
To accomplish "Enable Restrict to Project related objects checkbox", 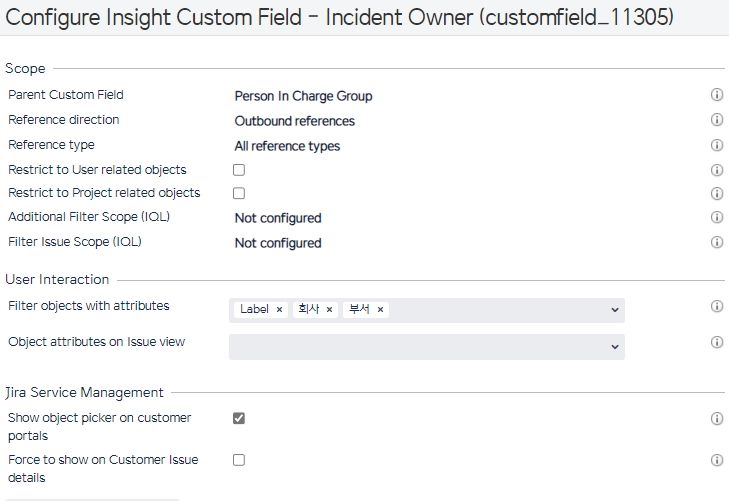I will tap(239, 193).
